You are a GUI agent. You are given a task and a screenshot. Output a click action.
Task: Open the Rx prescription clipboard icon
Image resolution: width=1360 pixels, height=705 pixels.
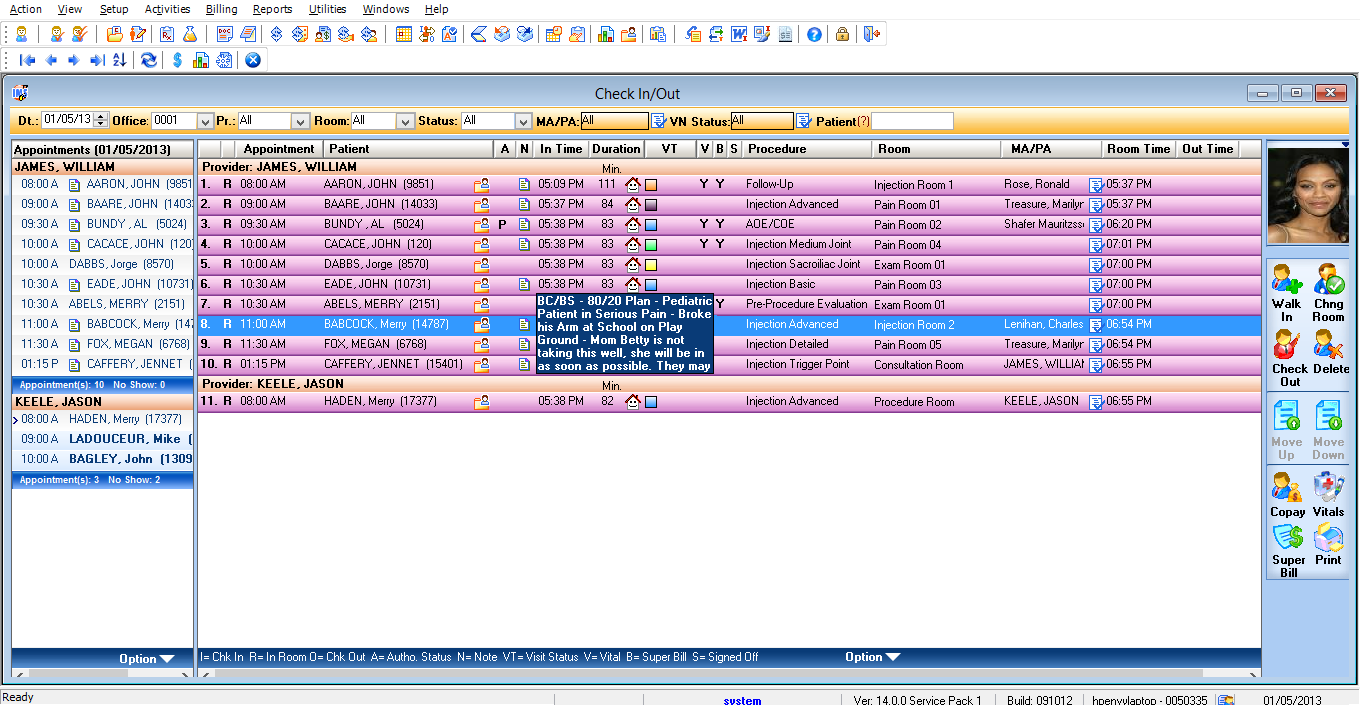coord(167,34)
